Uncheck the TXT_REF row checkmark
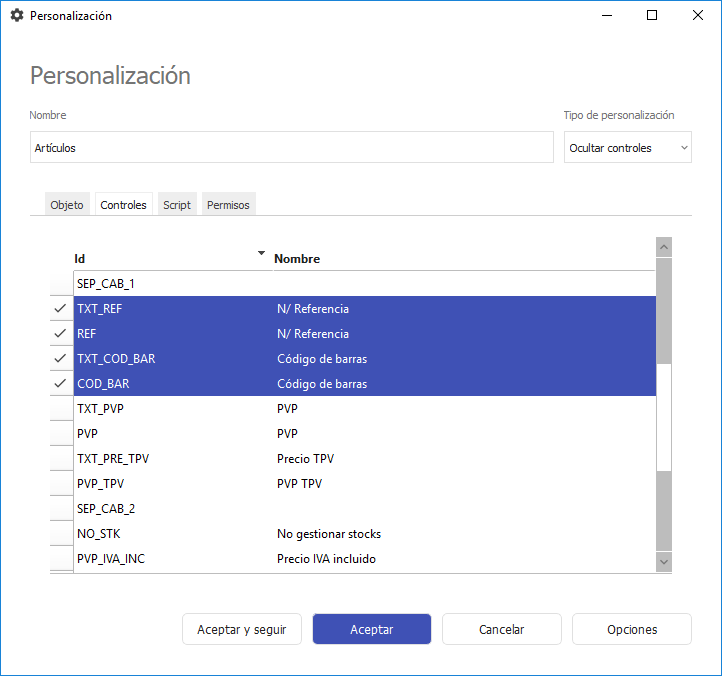This screenshot has width=722, height=676. click(61, 309)
